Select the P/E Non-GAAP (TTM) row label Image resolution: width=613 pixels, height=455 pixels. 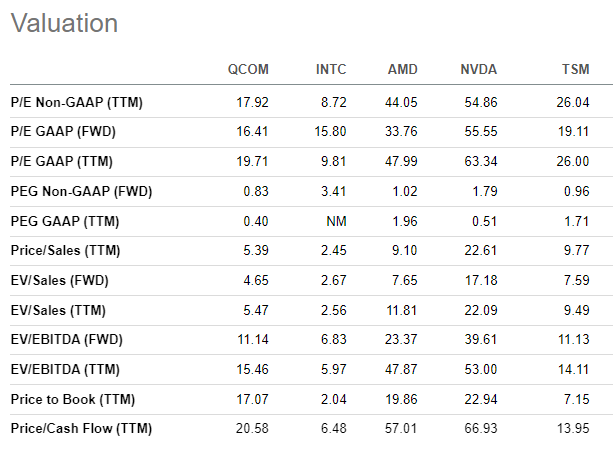tap(77, 102)
